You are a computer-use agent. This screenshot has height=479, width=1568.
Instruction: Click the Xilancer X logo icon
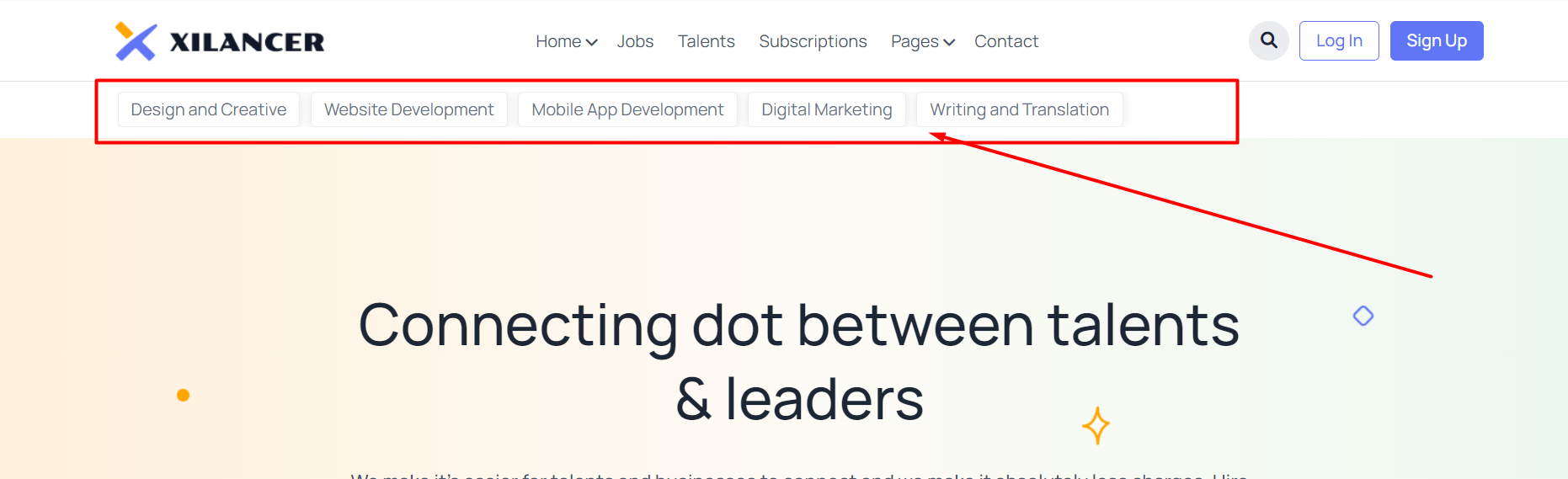(x=136, y=41)
